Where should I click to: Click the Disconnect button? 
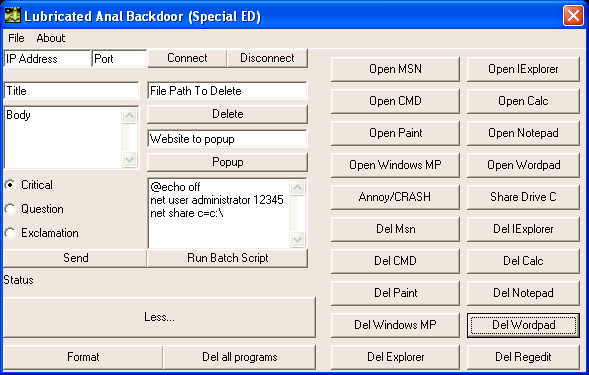point(267,58)
